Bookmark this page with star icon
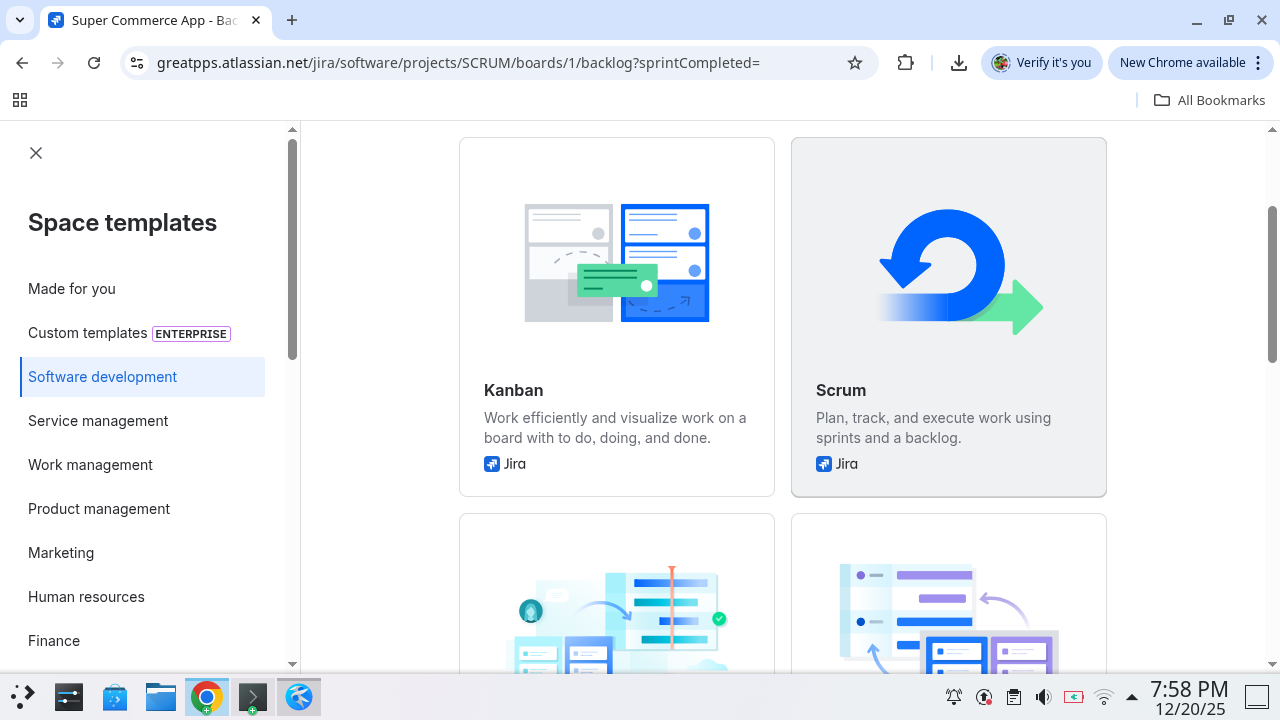1280x720 pixels. click(x=855, y=63)
